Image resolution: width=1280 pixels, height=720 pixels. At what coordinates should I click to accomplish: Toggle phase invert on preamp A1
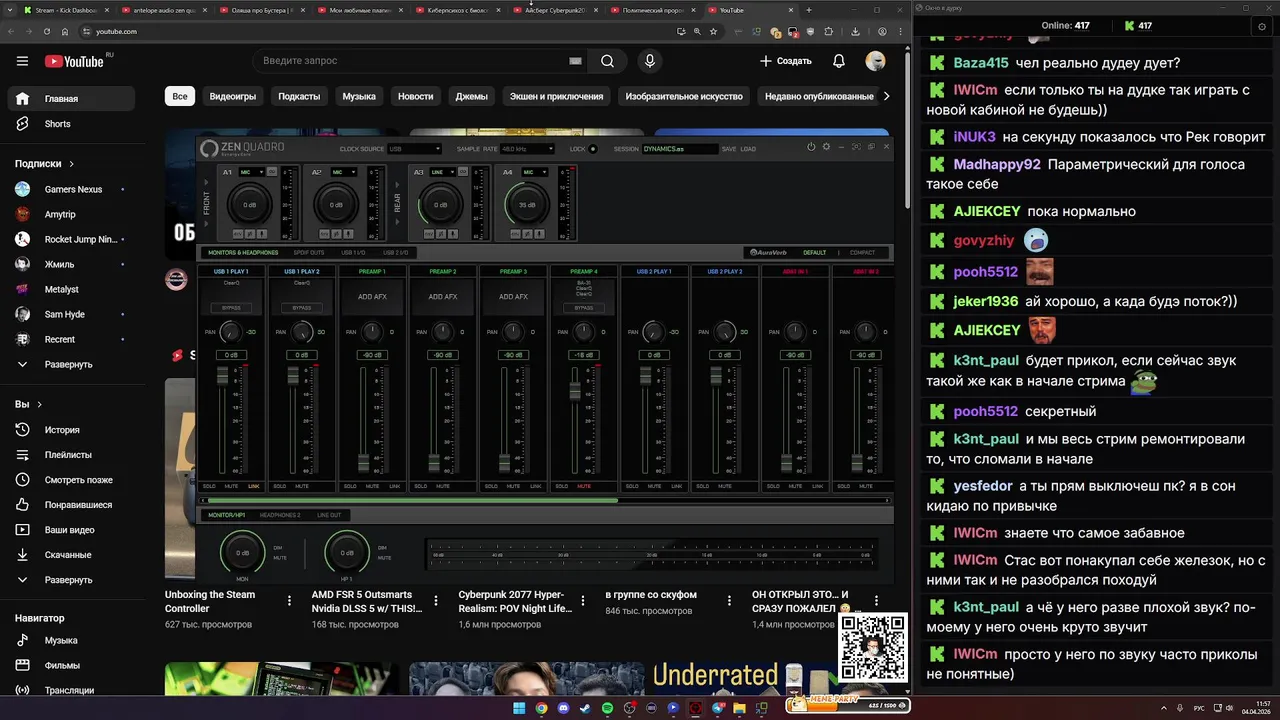250,234
